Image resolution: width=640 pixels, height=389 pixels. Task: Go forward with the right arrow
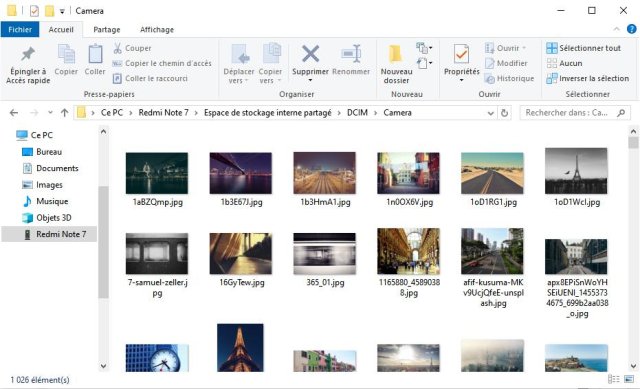pos(34,113)
